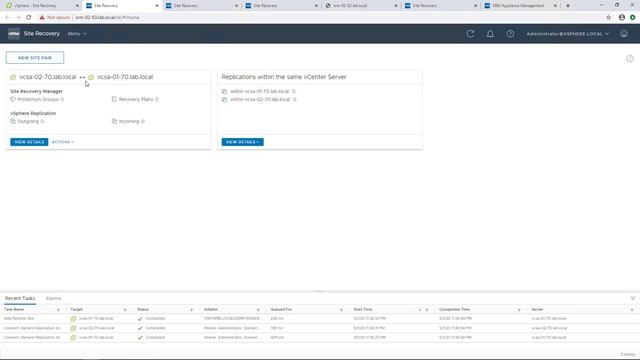Click target icon in Add Remote Site row

point(73,318)
